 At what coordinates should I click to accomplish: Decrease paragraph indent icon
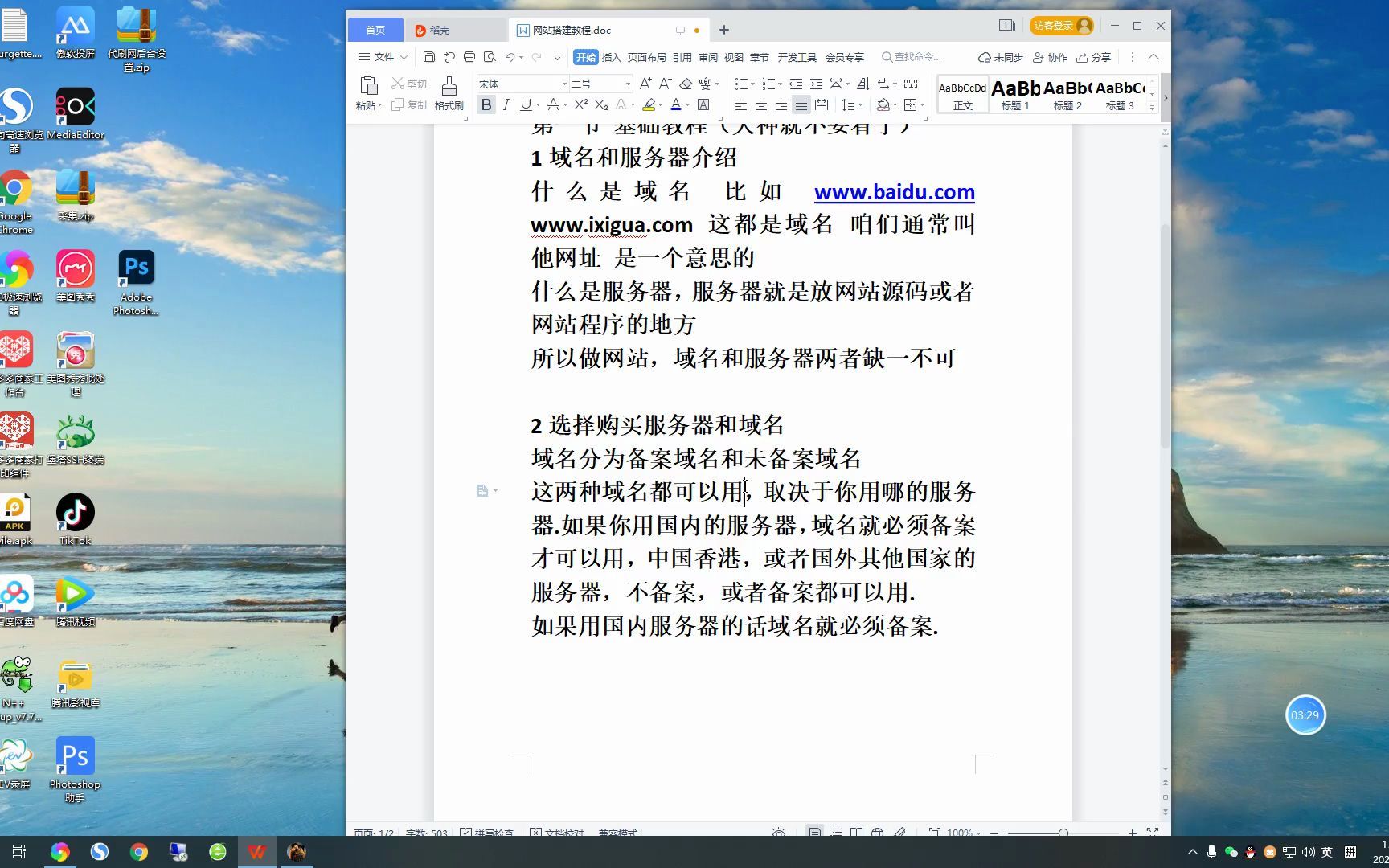pyautogui.click(x=796, y=84)
